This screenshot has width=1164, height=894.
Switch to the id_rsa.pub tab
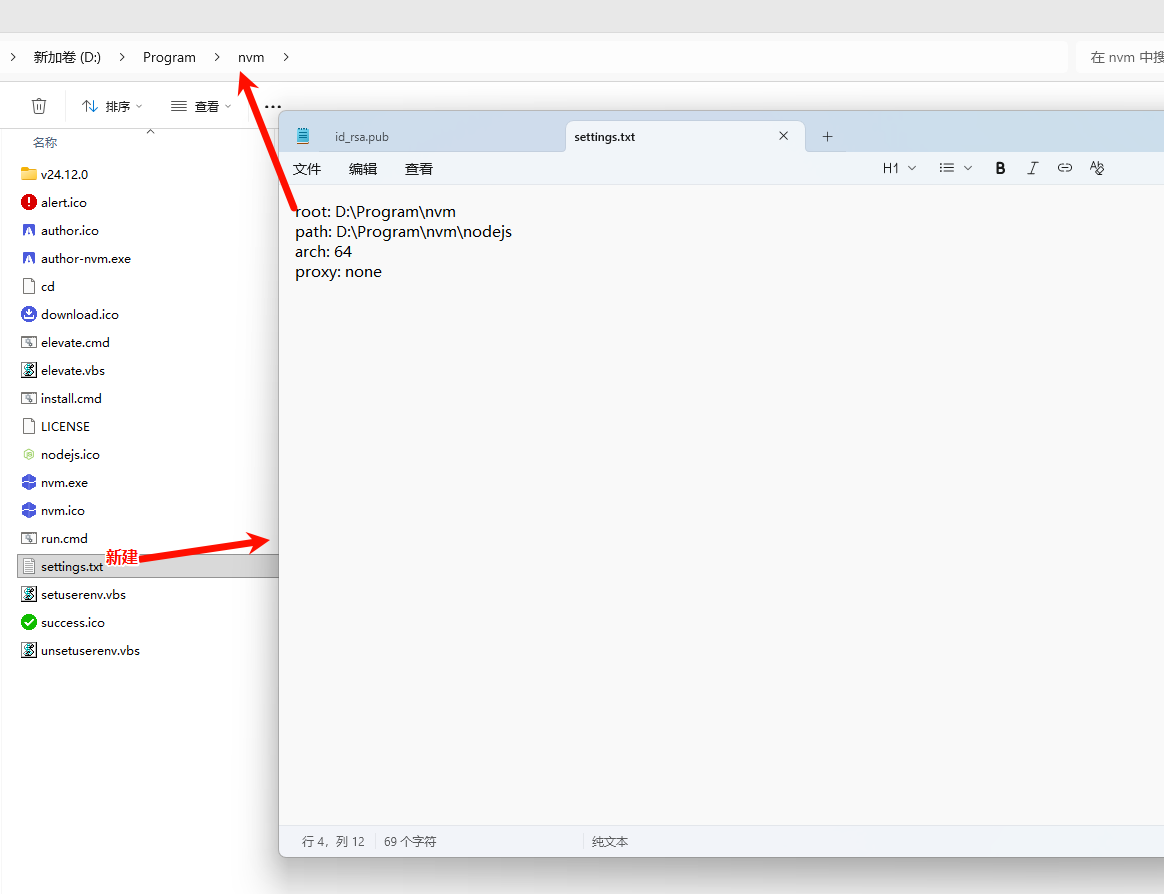tap(361, 137)
